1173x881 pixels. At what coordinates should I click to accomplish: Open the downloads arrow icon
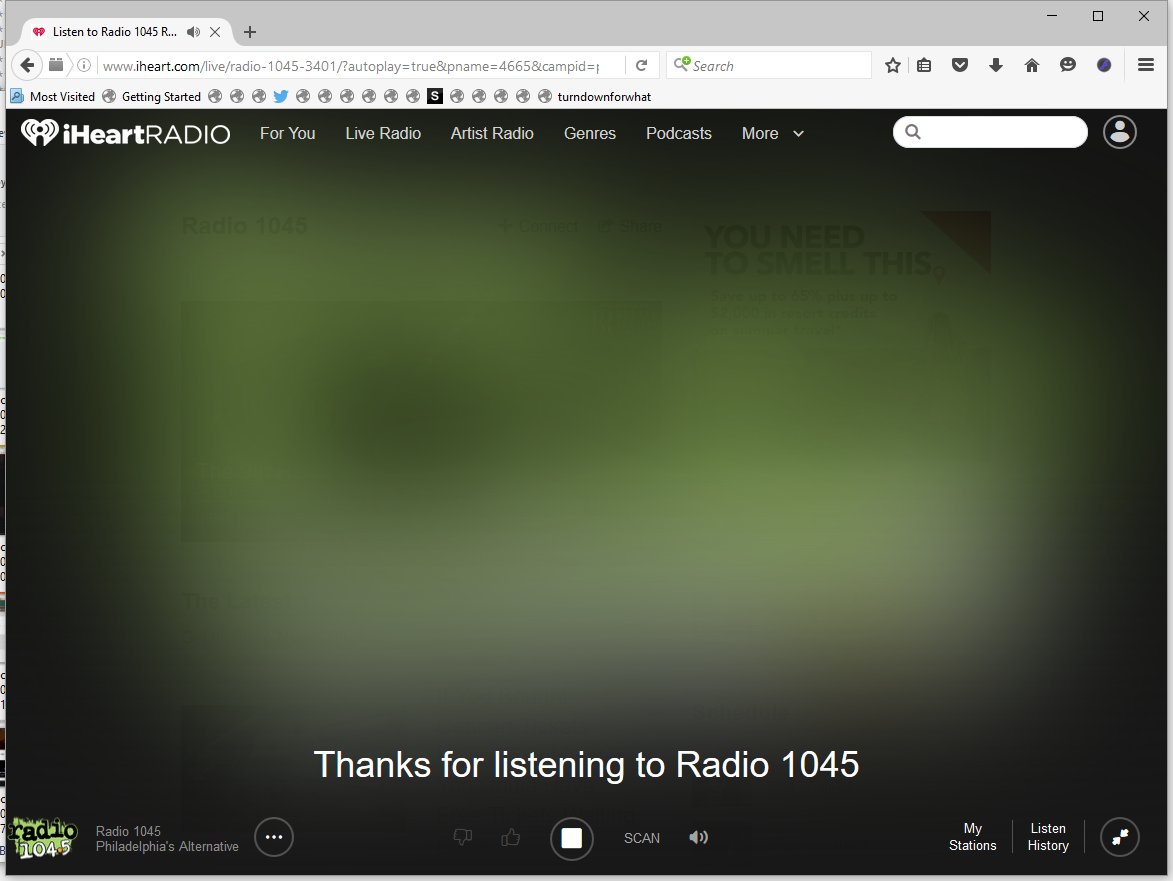[996, 65]
